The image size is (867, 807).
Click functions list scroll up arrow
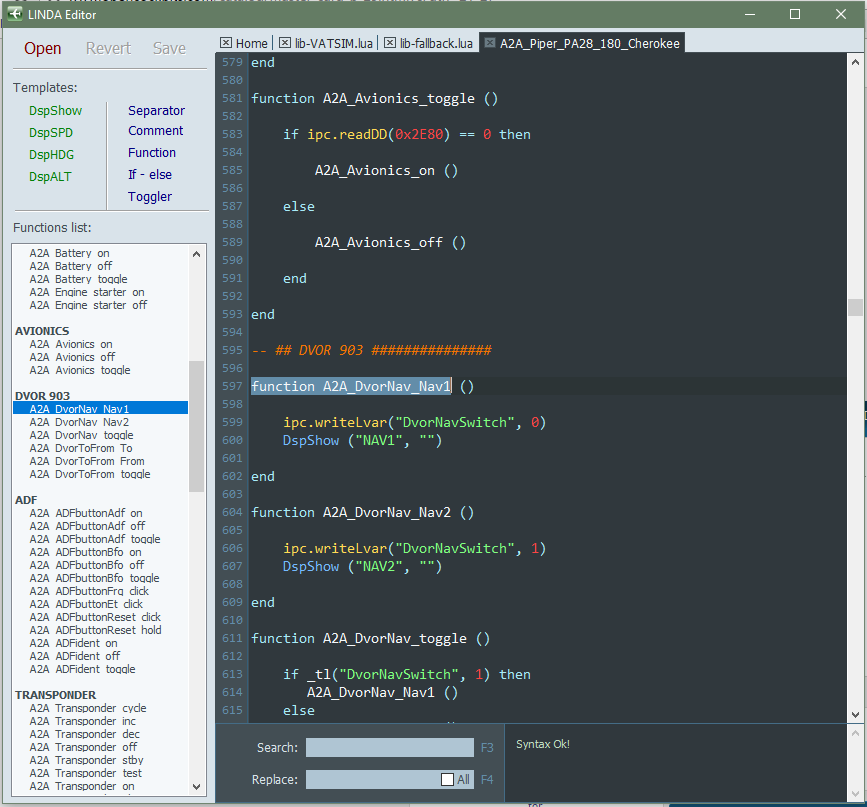(x=196, y=254)
